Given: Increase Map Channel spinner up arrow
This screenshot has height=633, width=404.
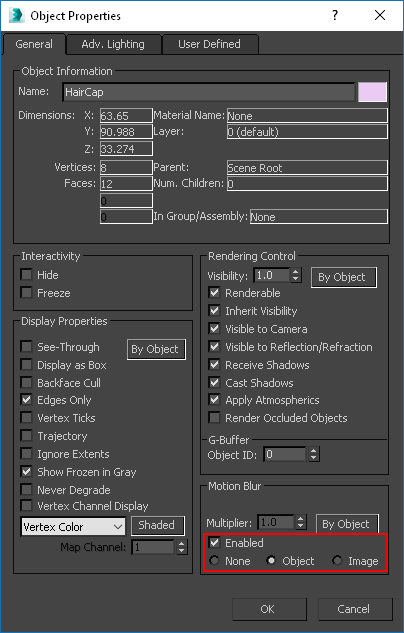Looking at the screenshot, I should (x=182, y=543).
